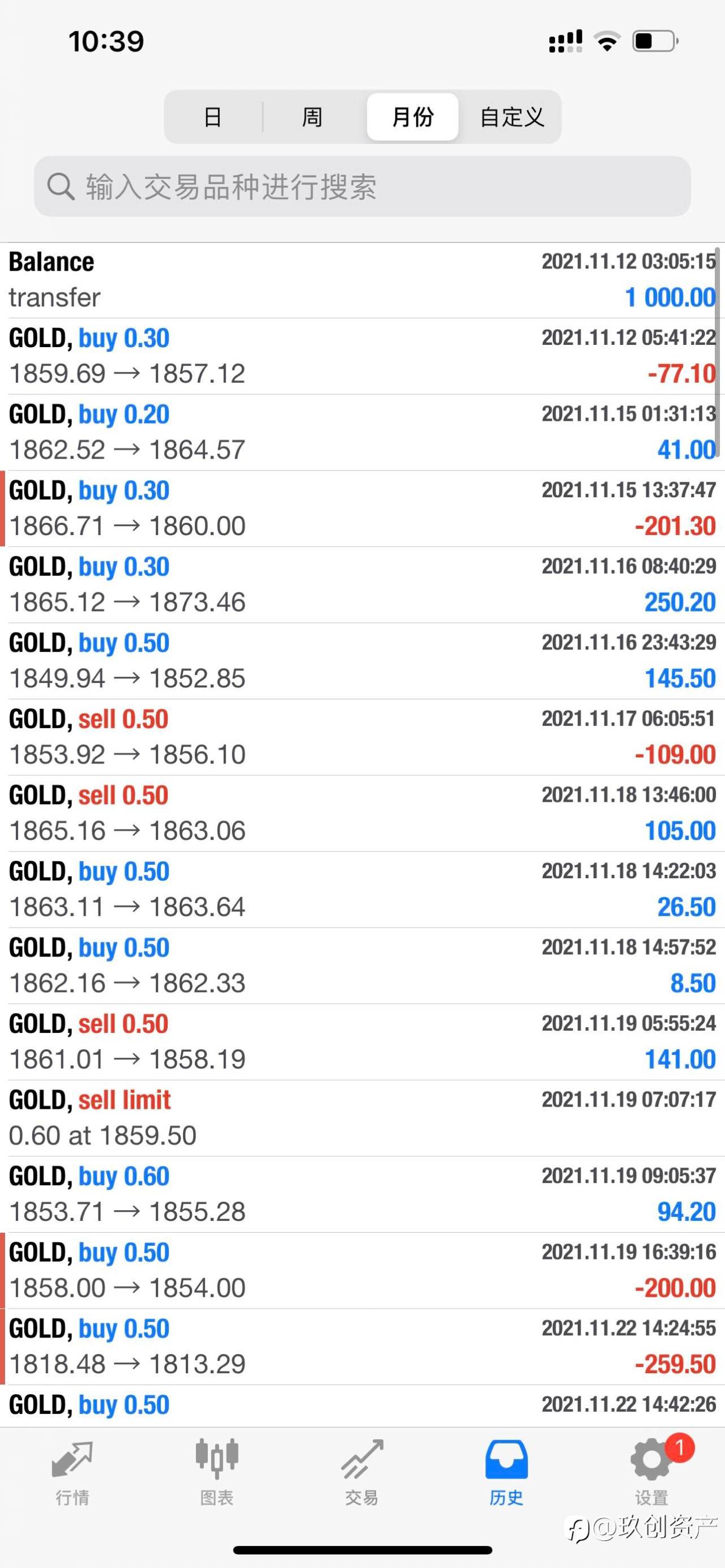Open GOLD buy 0.30 trade losing -77.10
This screenshot has width=725, height=1568.
pos(361,356)
